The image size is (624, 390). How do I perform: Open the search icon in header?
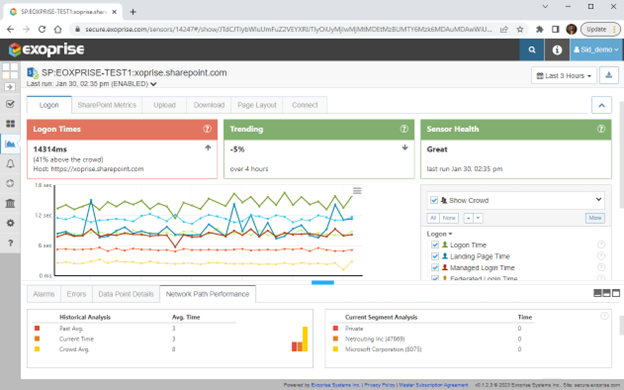point(532,50)
